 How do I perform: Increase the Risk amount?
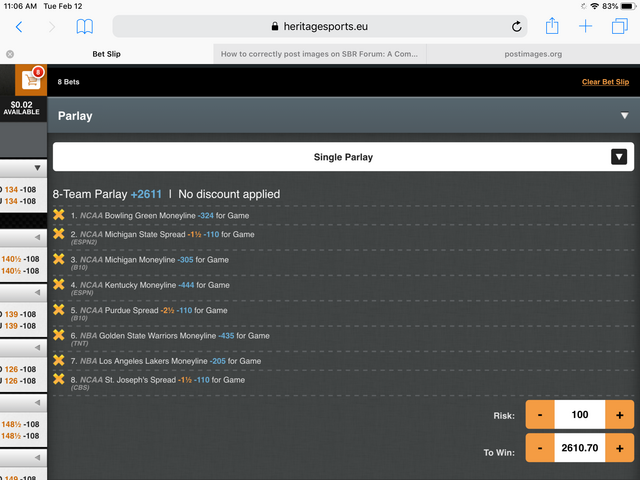pos(620,415)
